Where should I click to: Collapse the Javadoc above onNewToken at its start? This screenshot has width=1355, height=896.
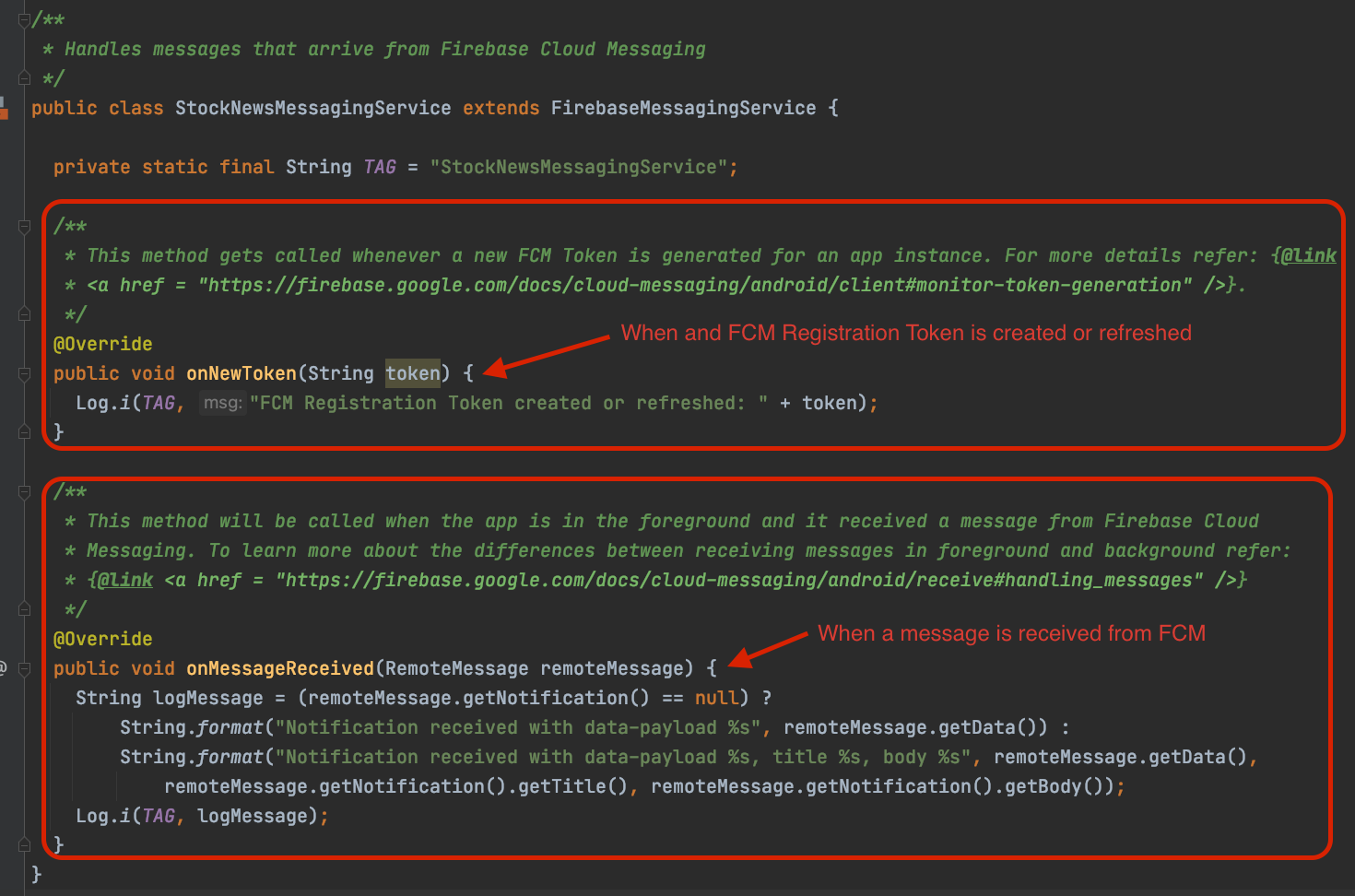click(x=25, y=226)
